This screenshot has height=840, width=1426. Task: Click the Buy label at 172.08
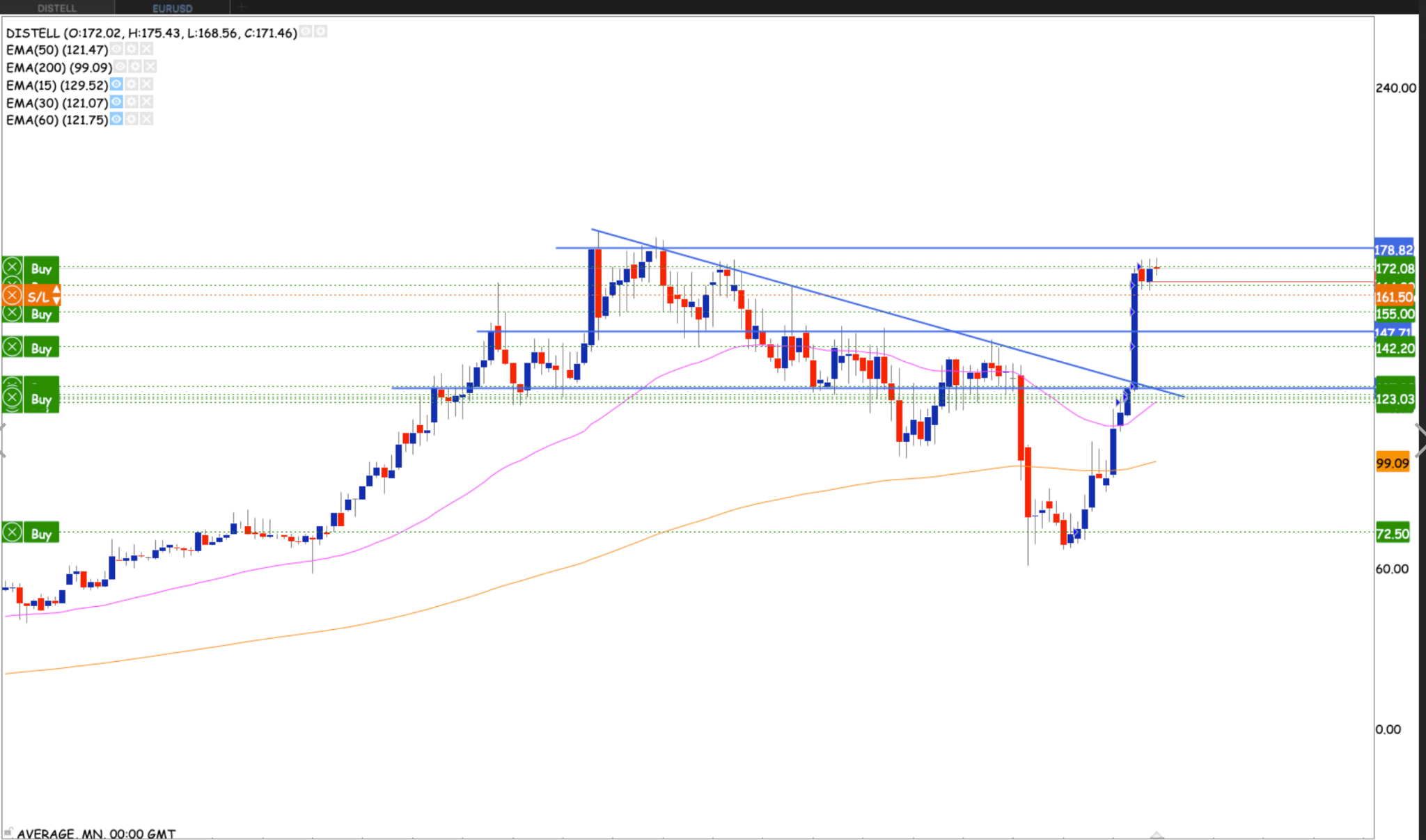[x=41, y=269]
